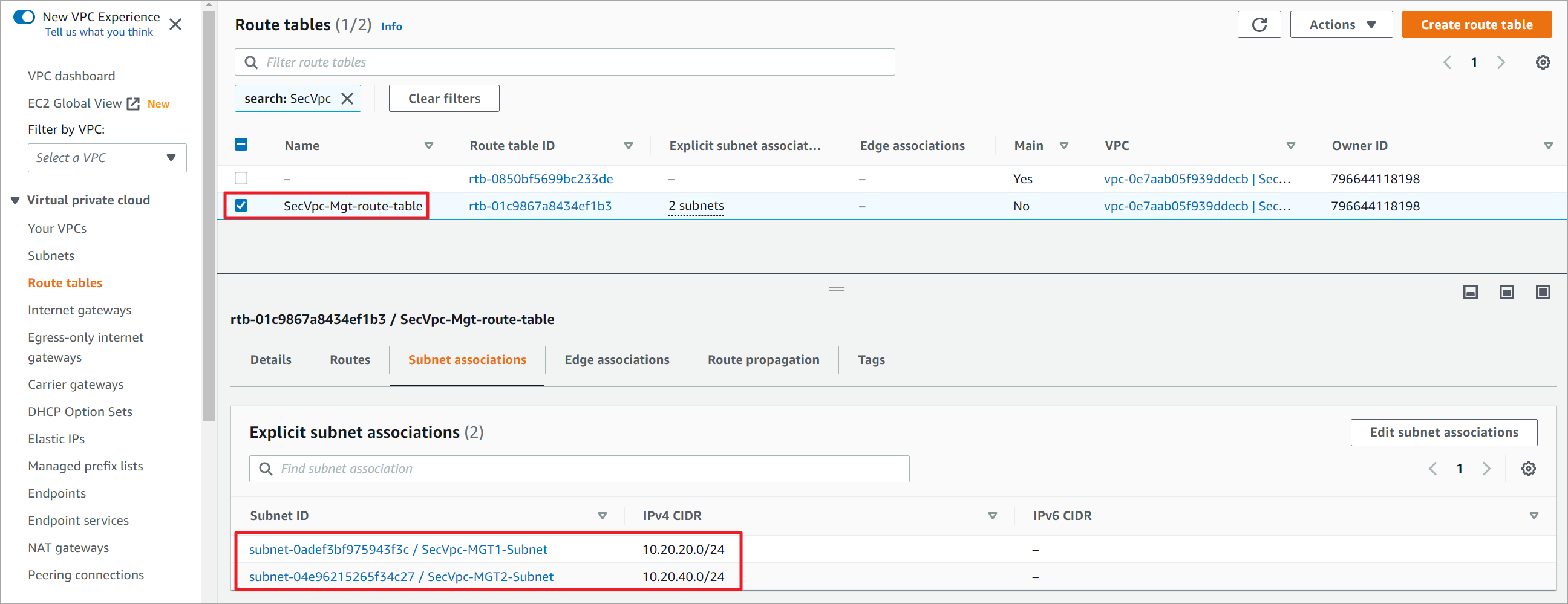
Task: Open subnet associations preferences gear
Action: point(1528,469)
